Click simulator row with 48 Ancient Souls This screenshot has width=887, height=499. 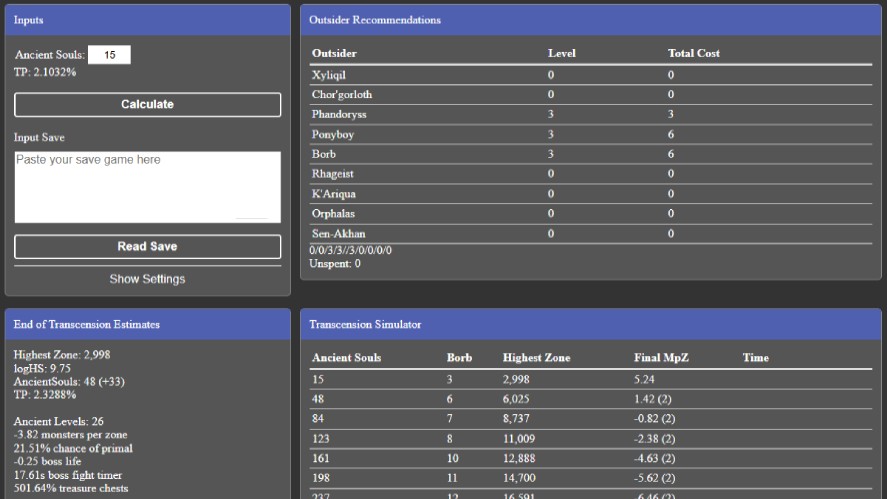[x=591, y=399]
